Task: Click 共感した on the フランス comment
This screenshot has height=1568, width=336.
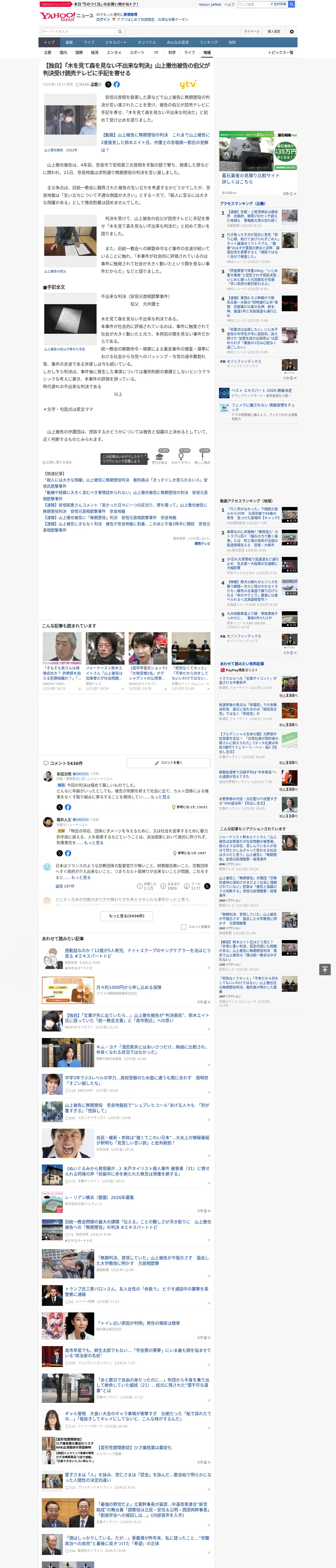Action: tap(147, 886)
